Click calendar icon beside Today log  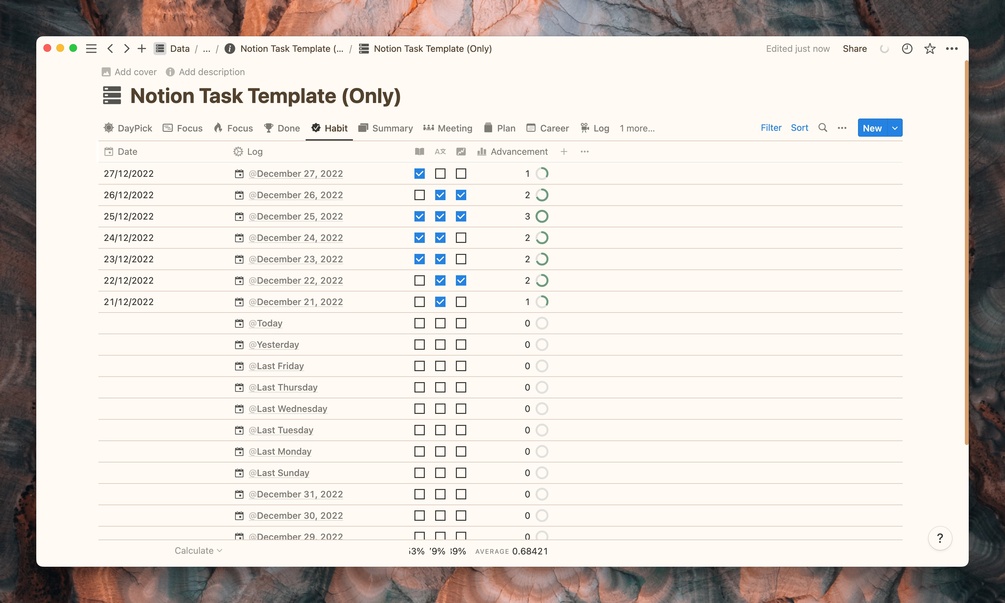(239, 324)
